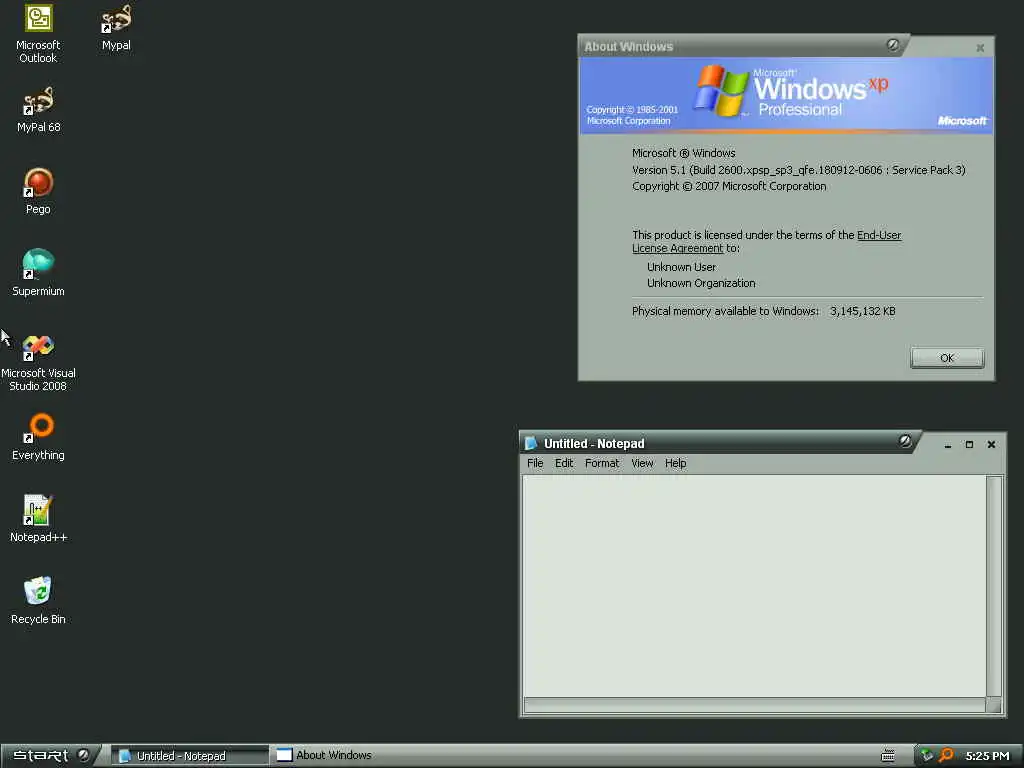The height and width of the screenshot is (768, 1024).
Task: Click the green network tray icon
Action: 926,756
